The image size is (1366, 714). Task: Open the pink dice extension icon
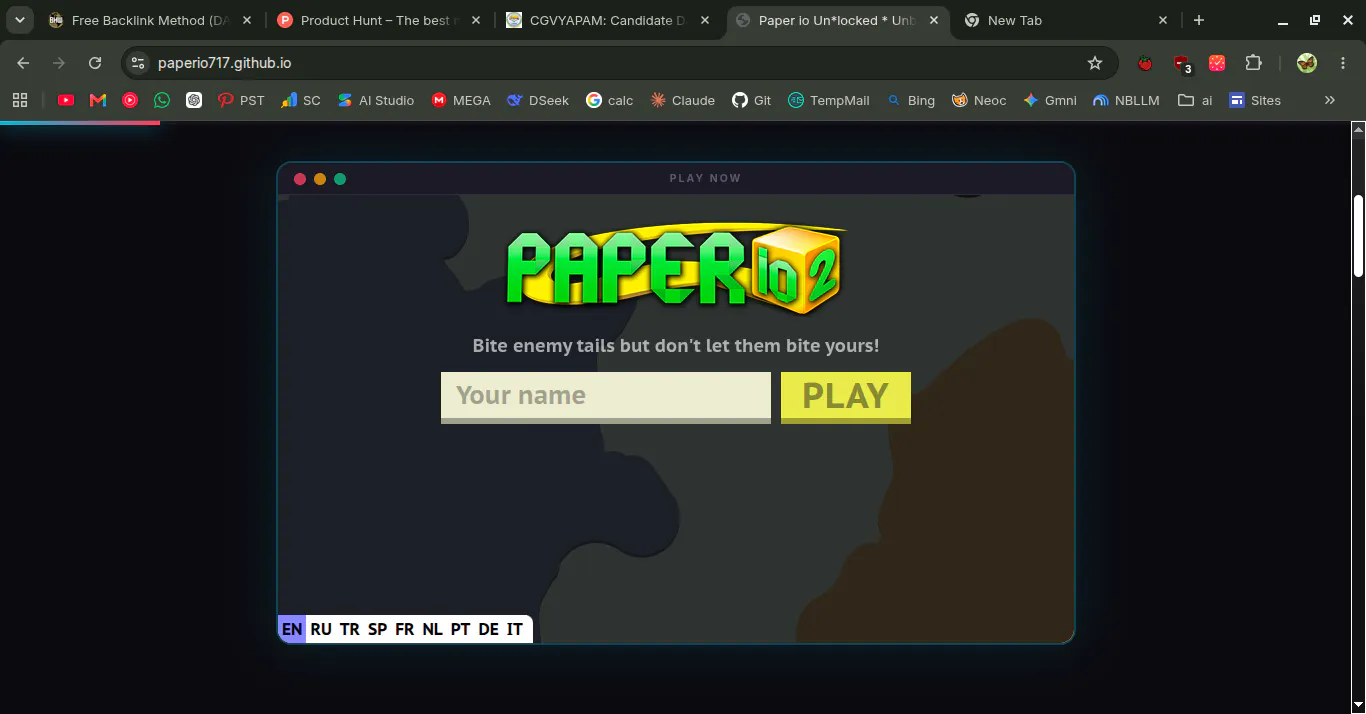1217,63
